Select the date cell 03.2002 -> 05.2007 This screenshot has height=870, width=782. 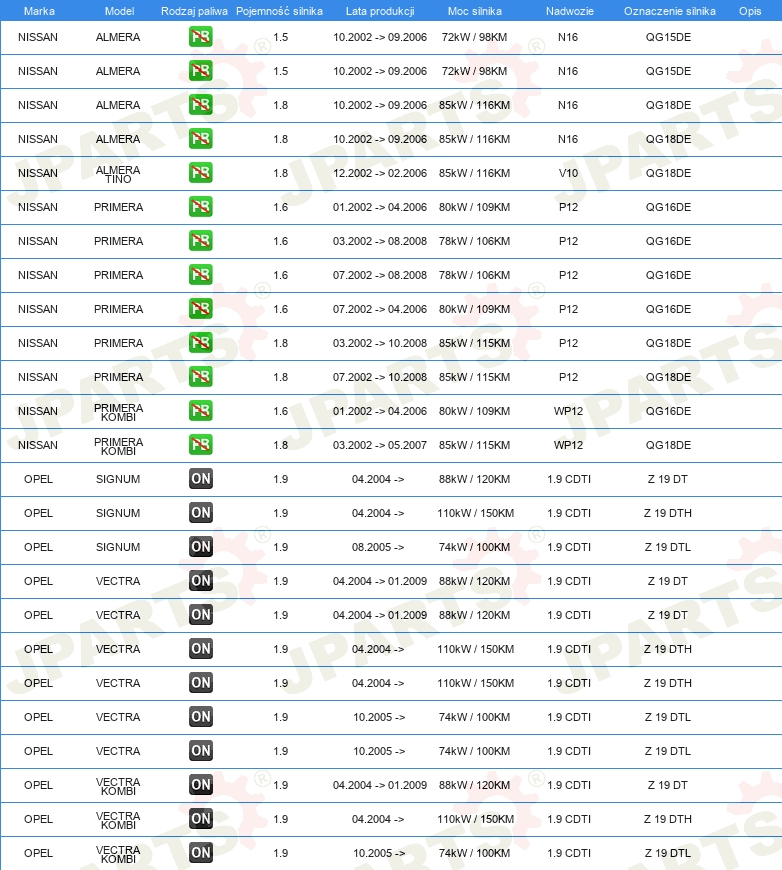tap(380, 445)
